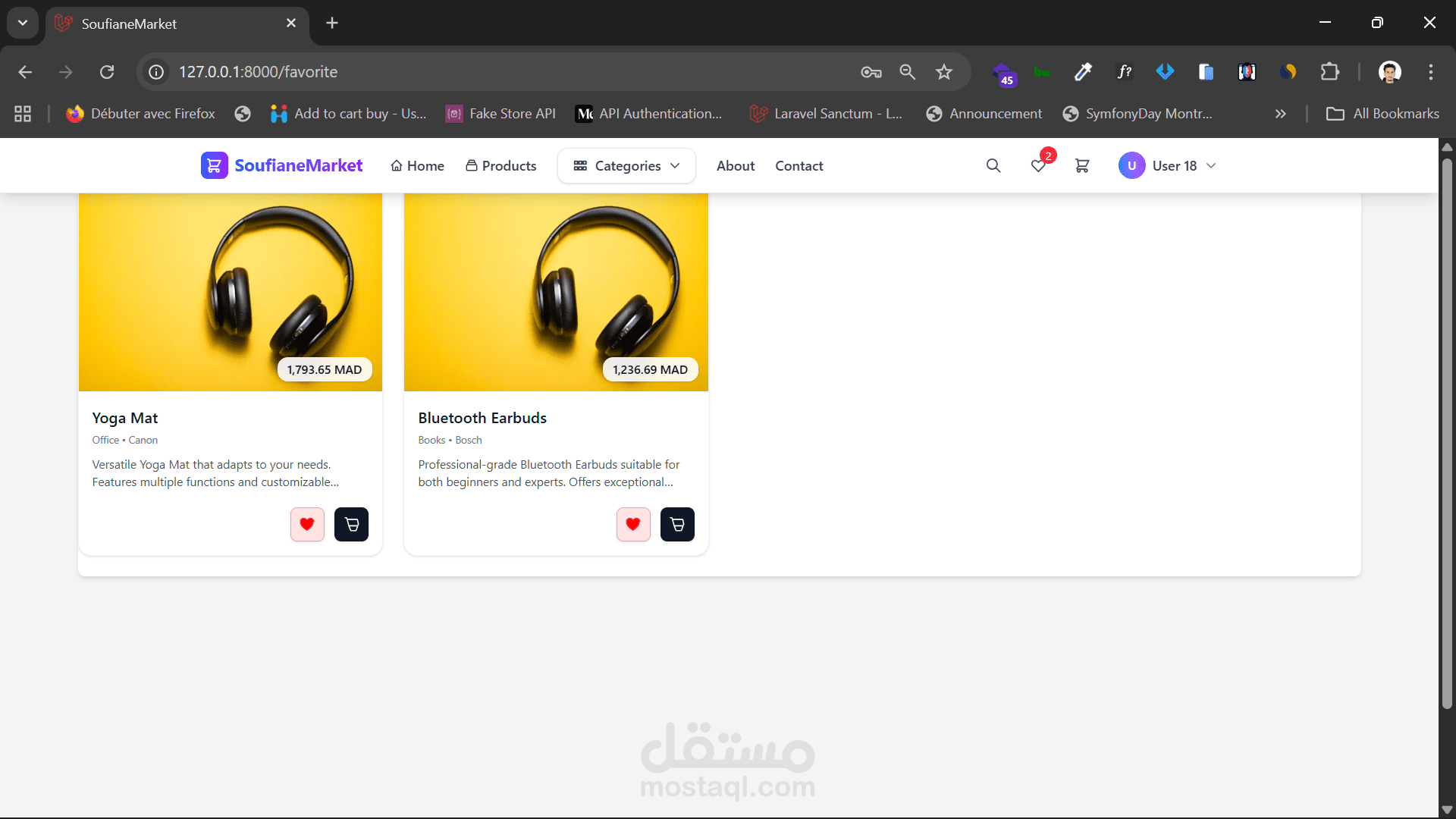Add Yoga Mat to cart
This screenshot has width=1456, height=819.
pyautogui.click(x=351, y=524)
